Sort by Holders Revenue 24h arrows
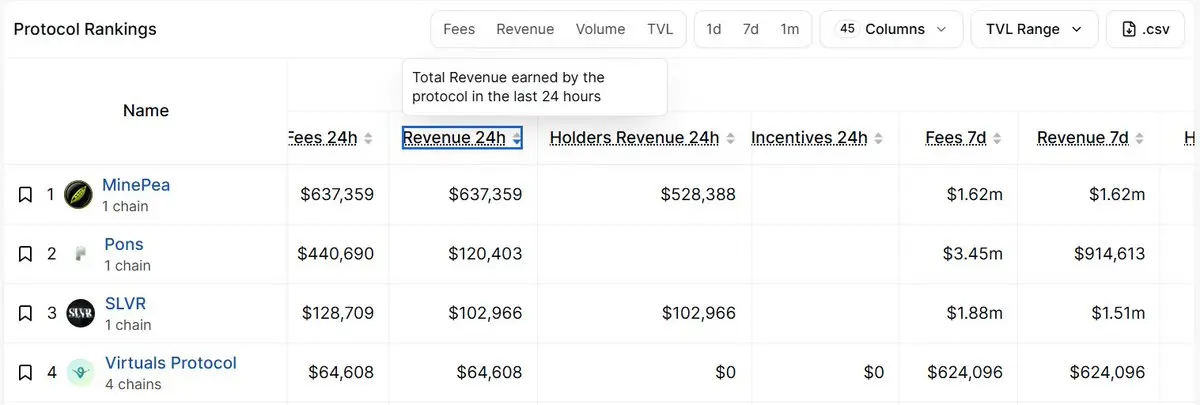The height and width of the screenshot is (405, 1200). pyautogui.click(x=730, y=139)
